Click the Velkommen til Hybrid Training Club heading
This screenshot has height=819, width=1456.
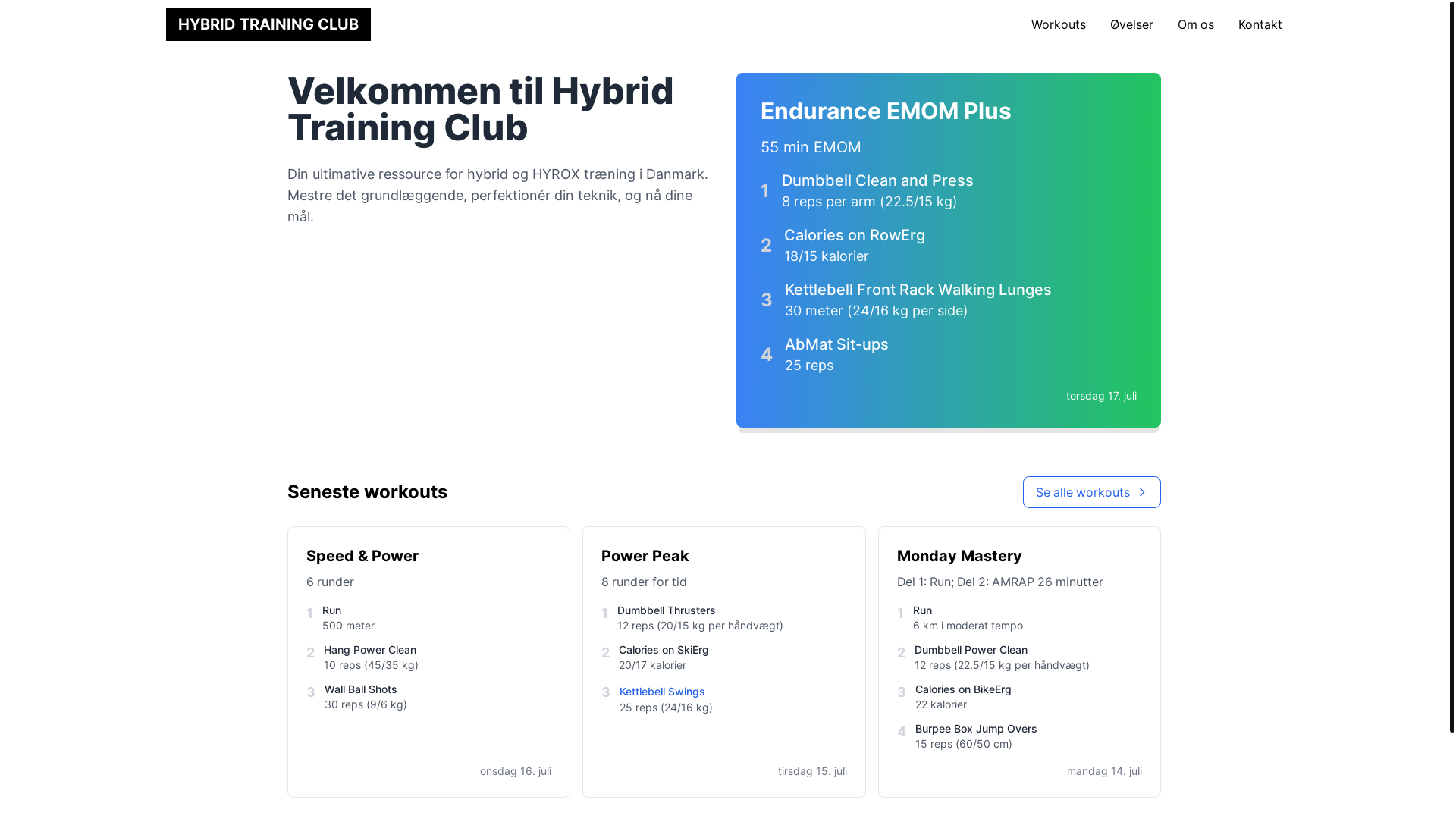pyautogui.click(x=480, y=109)
